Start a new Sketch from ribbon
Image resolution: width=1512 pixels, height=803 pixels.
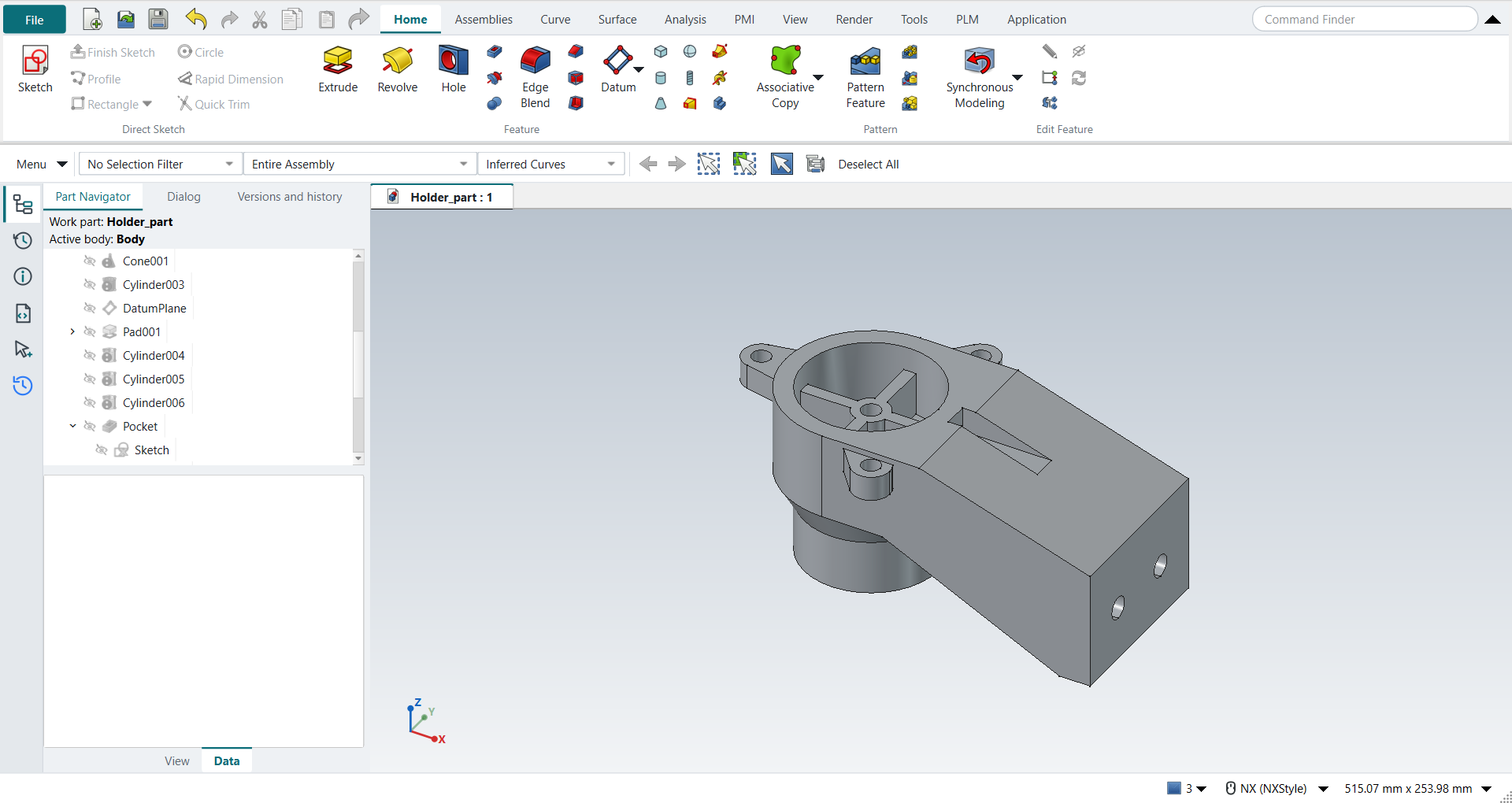35,69
